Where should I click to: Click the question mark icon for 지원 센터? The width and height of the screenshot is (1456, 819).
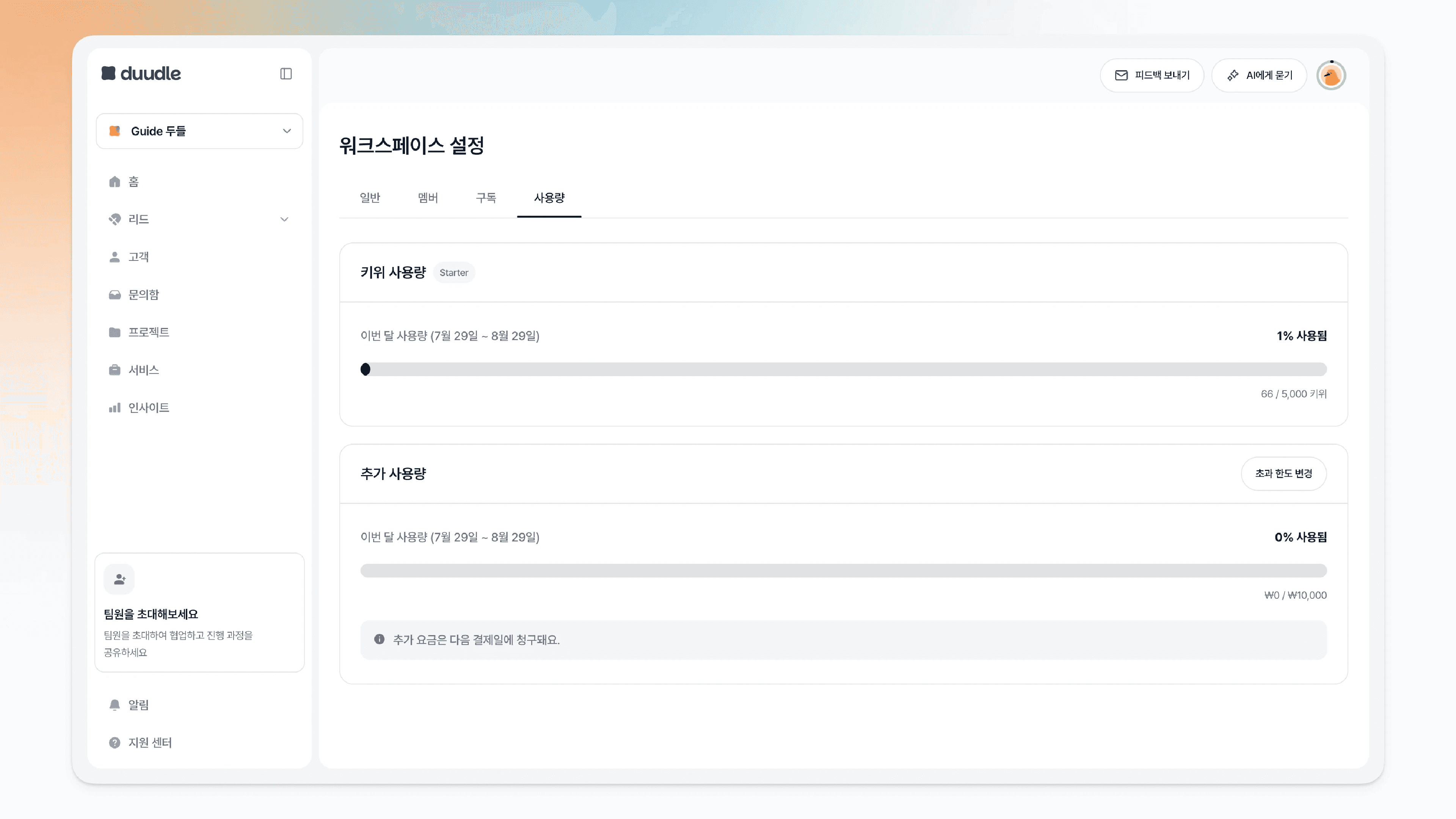pos(115,743)
